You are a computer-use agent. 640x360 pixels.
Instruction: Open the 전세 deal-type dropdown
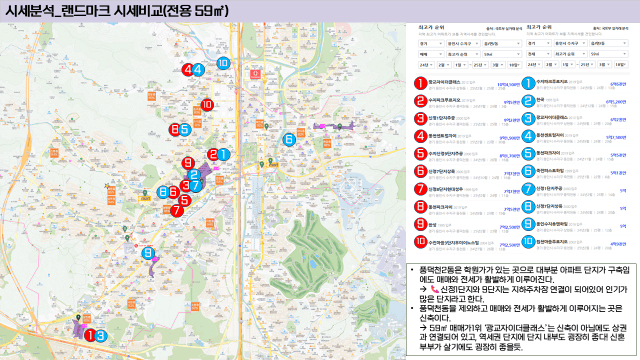(x=539, y=54)
